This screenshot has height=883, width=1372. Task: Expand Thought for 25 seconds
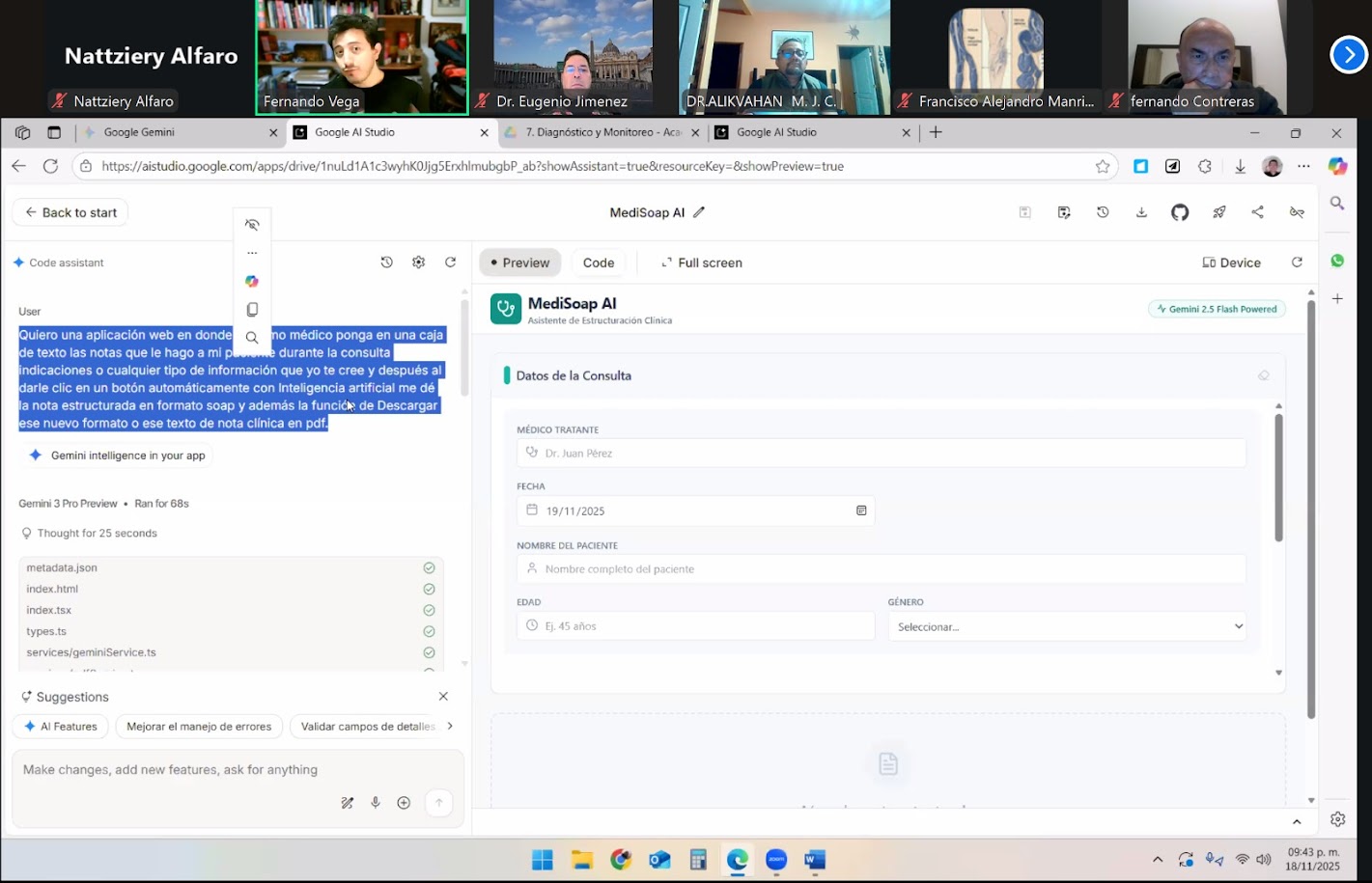tap(89, 533)
